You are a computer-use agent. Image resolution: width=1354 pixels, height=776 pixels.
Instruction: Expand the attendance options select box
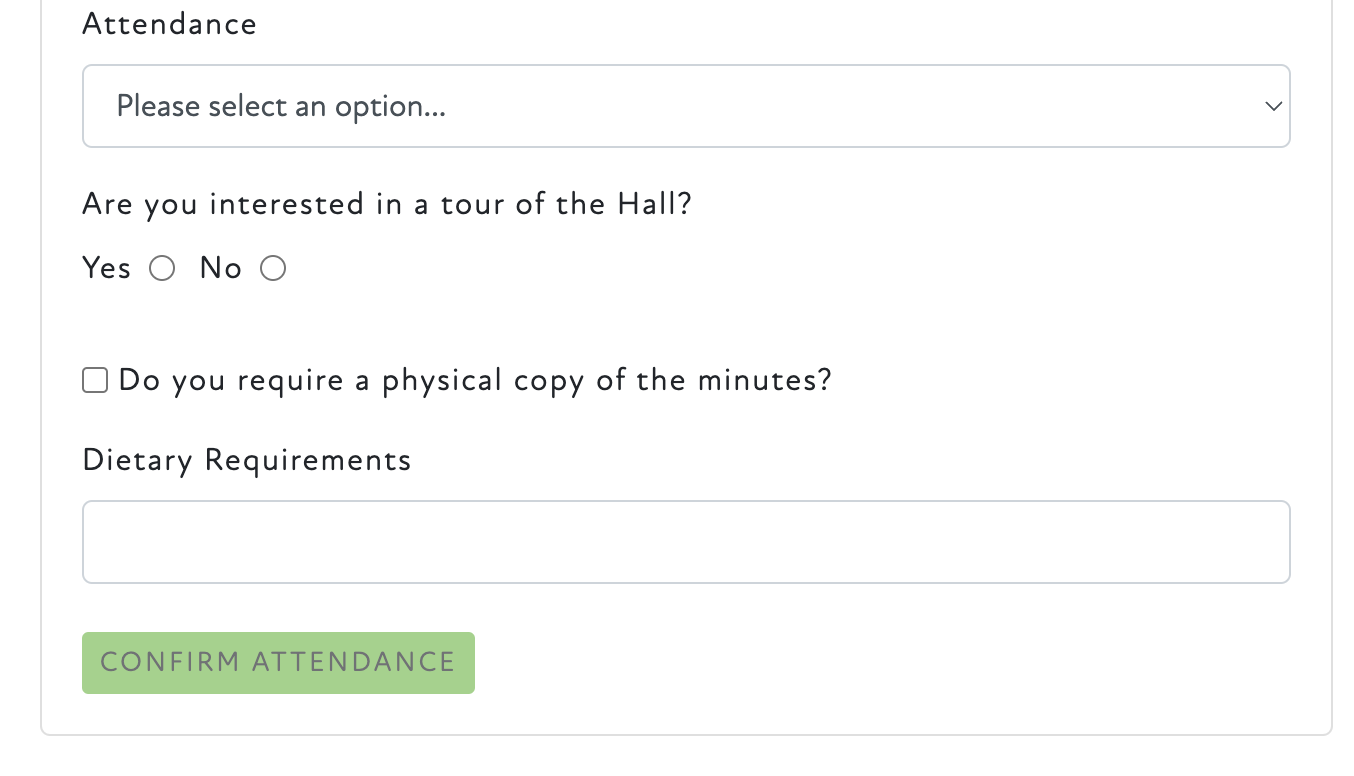pos(686,106)
